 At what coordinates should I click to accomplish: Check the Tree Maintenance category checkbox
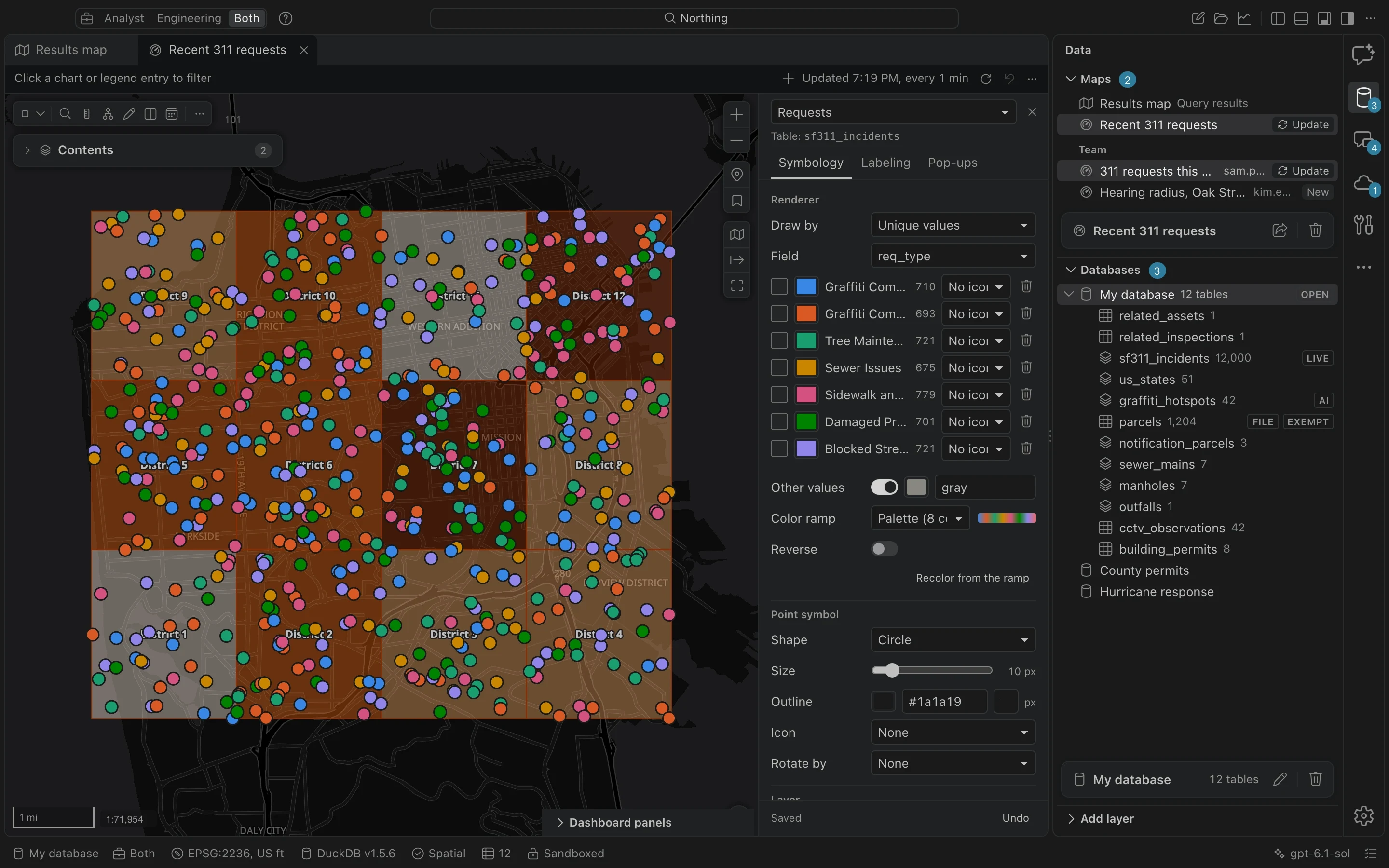click(x=779, y=340)
